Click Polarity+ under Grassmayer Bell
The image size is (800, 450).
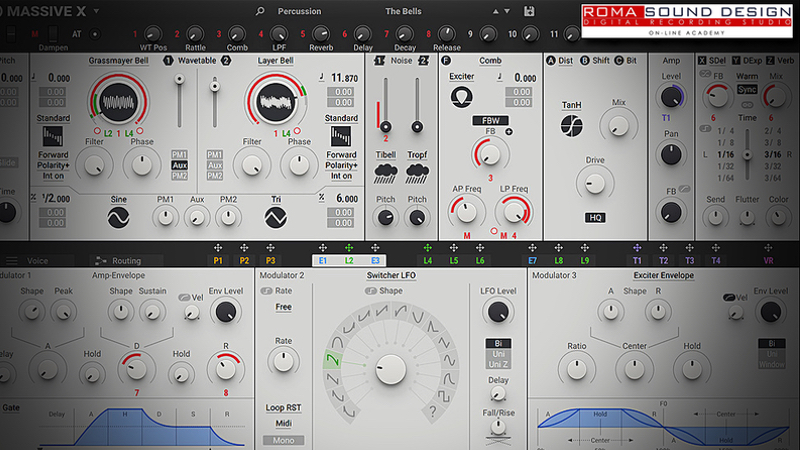[53, 165]
